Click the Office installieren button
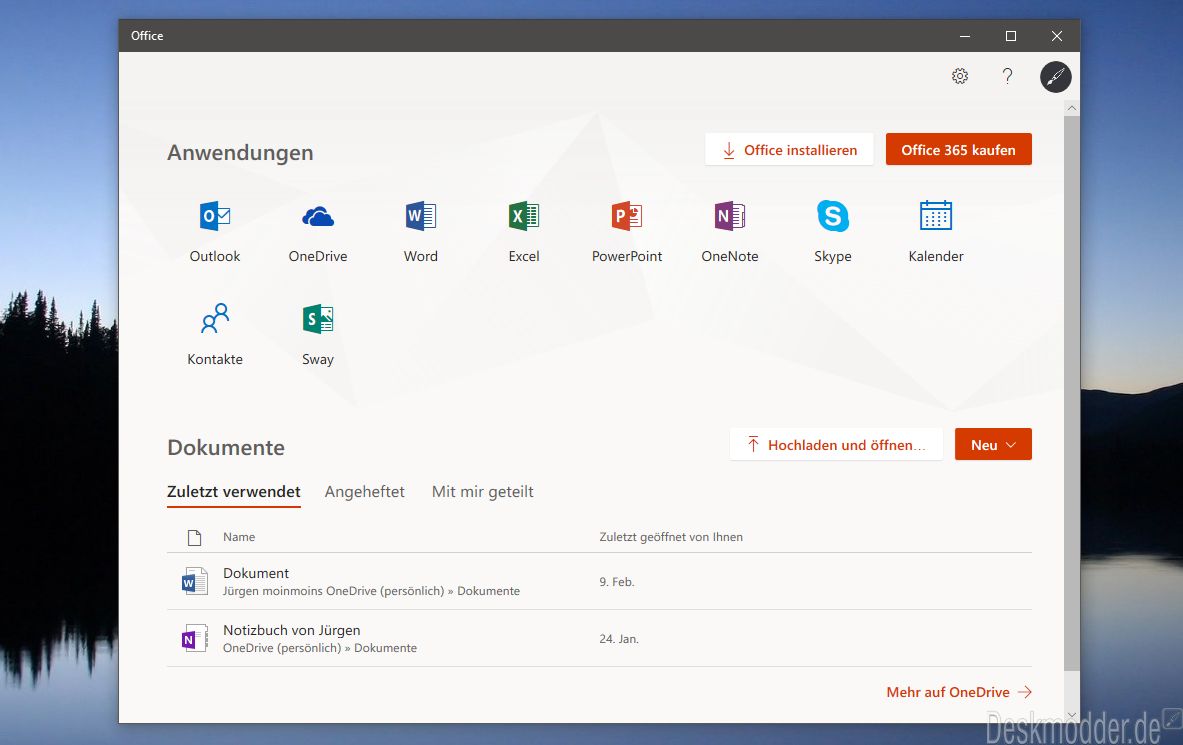This screenshot has height=745, width=1183. coord(789,149)
